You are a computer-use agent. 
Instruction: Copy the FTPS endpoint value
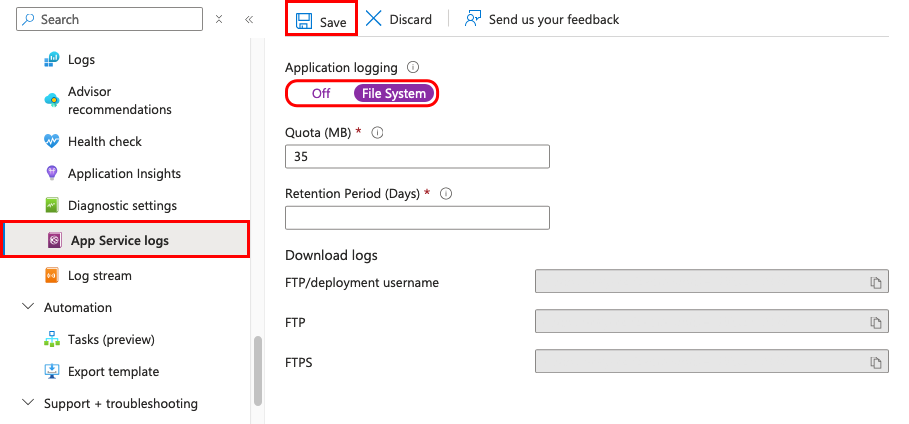(x=876, y=362)
